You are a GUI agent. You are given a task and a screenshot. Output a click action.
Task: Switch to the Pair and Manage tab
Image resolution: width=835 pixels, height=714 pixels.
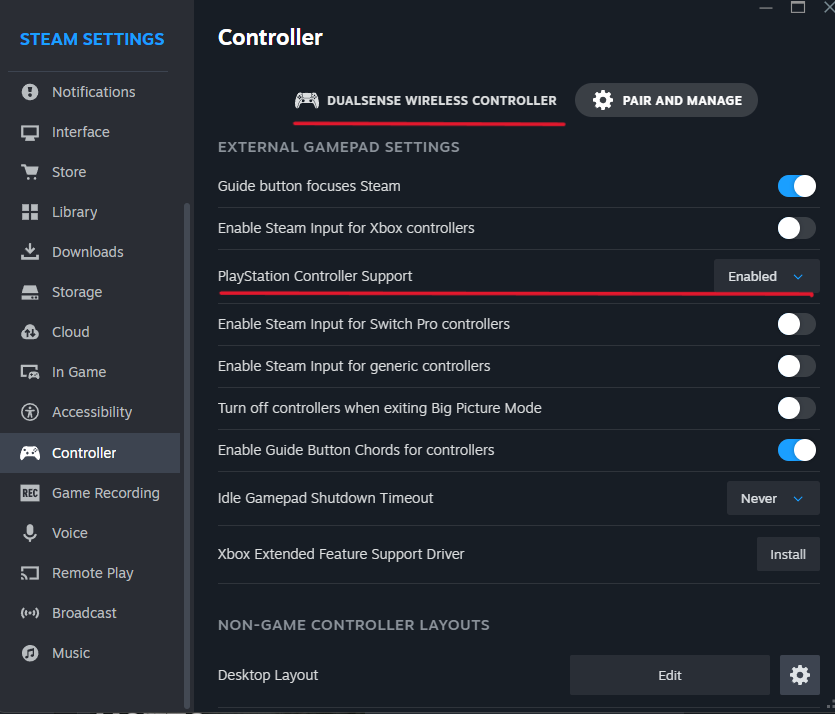(x=666, y=100)
